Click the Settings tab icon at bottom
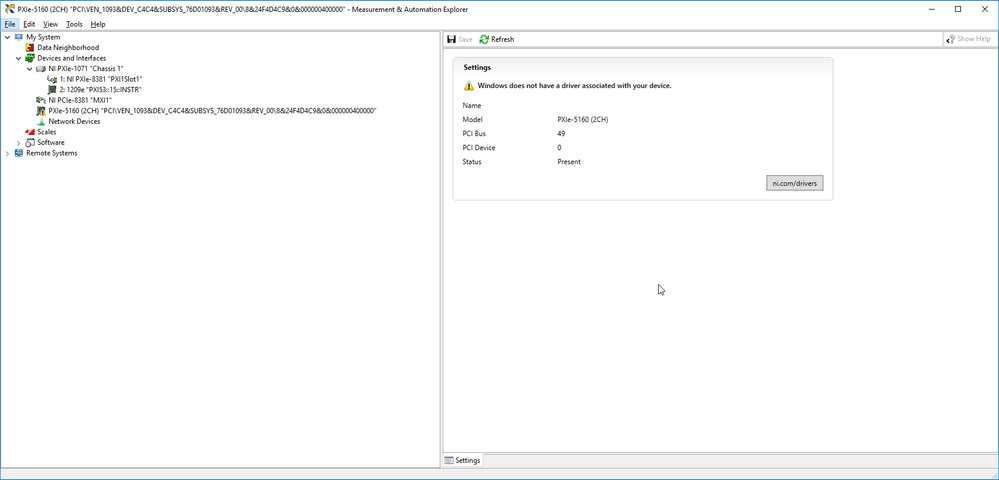This screenshot has width=999, height=480. 449,460
